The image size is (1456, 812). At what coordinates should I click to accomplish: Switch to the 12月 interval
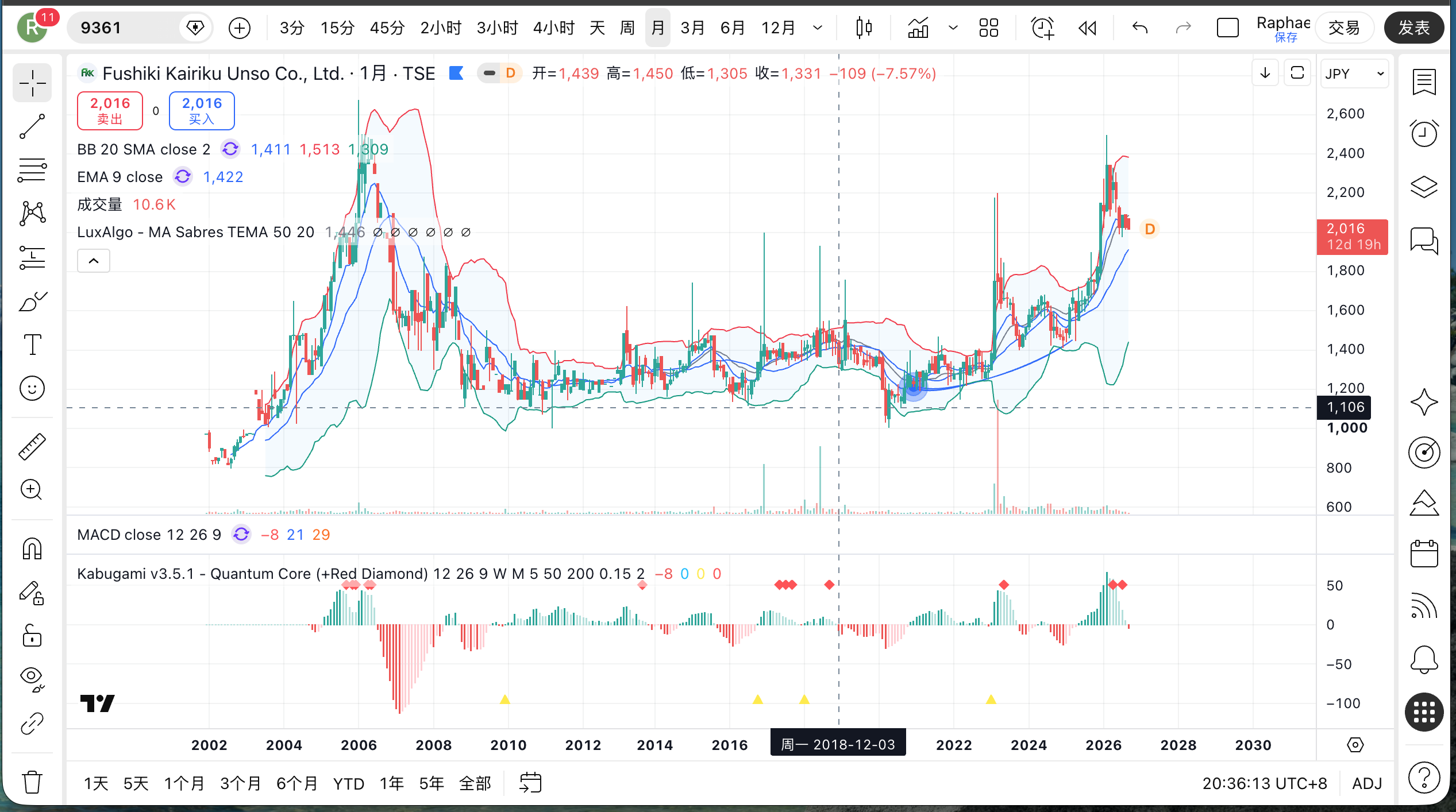point(778,28)
